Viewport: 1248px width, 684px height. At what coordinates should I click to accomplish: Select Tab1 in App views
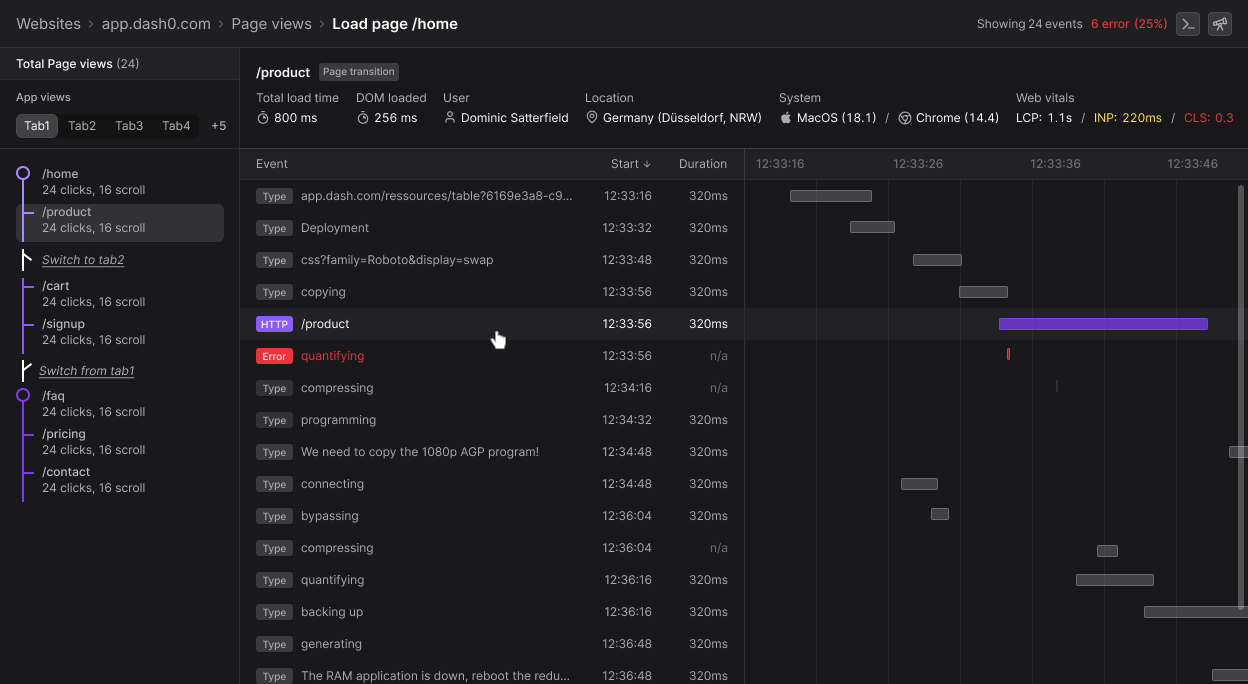click(37, 126)
